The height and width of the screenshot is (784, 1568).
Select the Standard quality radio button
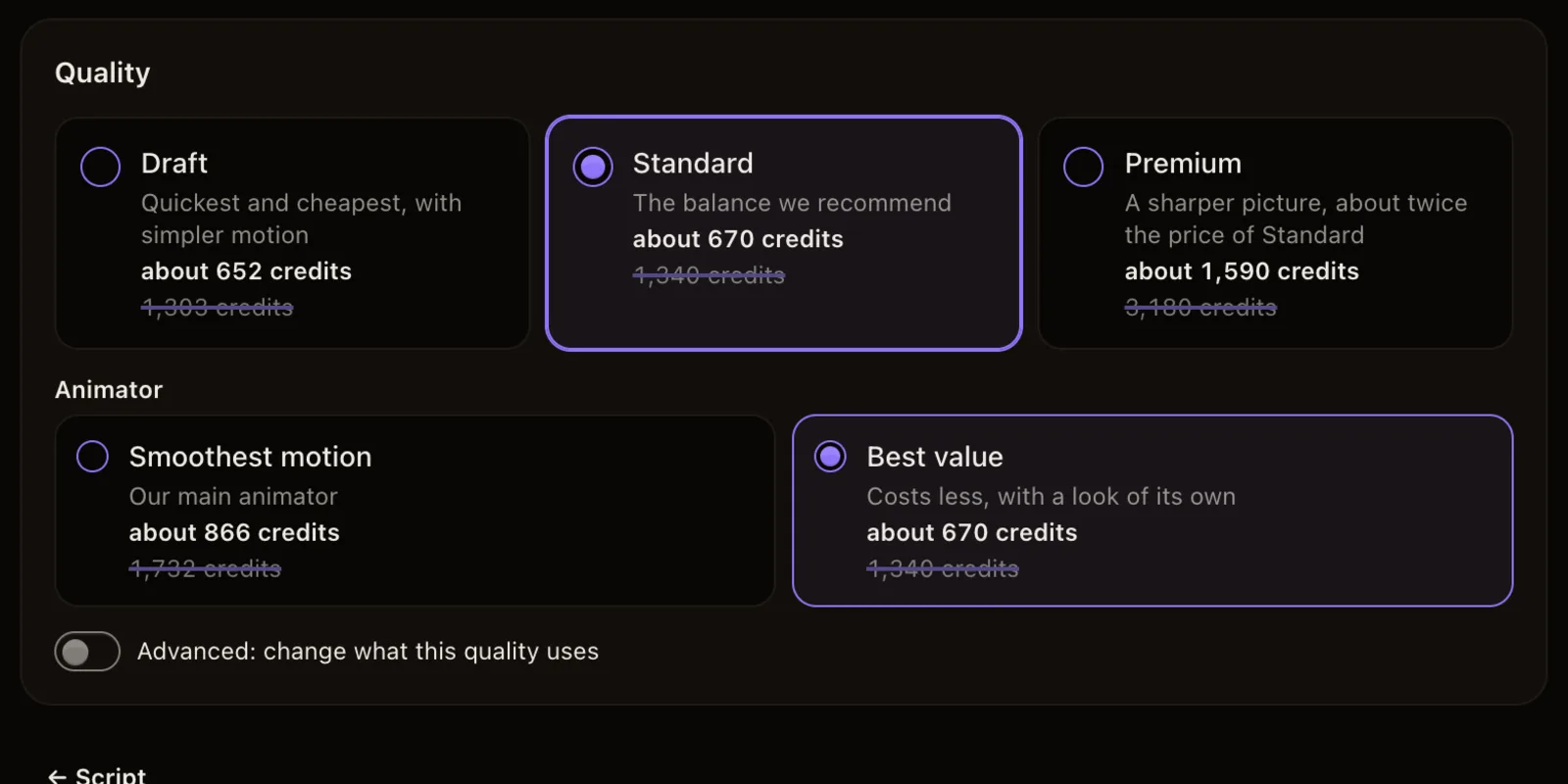tap(593, 167)
